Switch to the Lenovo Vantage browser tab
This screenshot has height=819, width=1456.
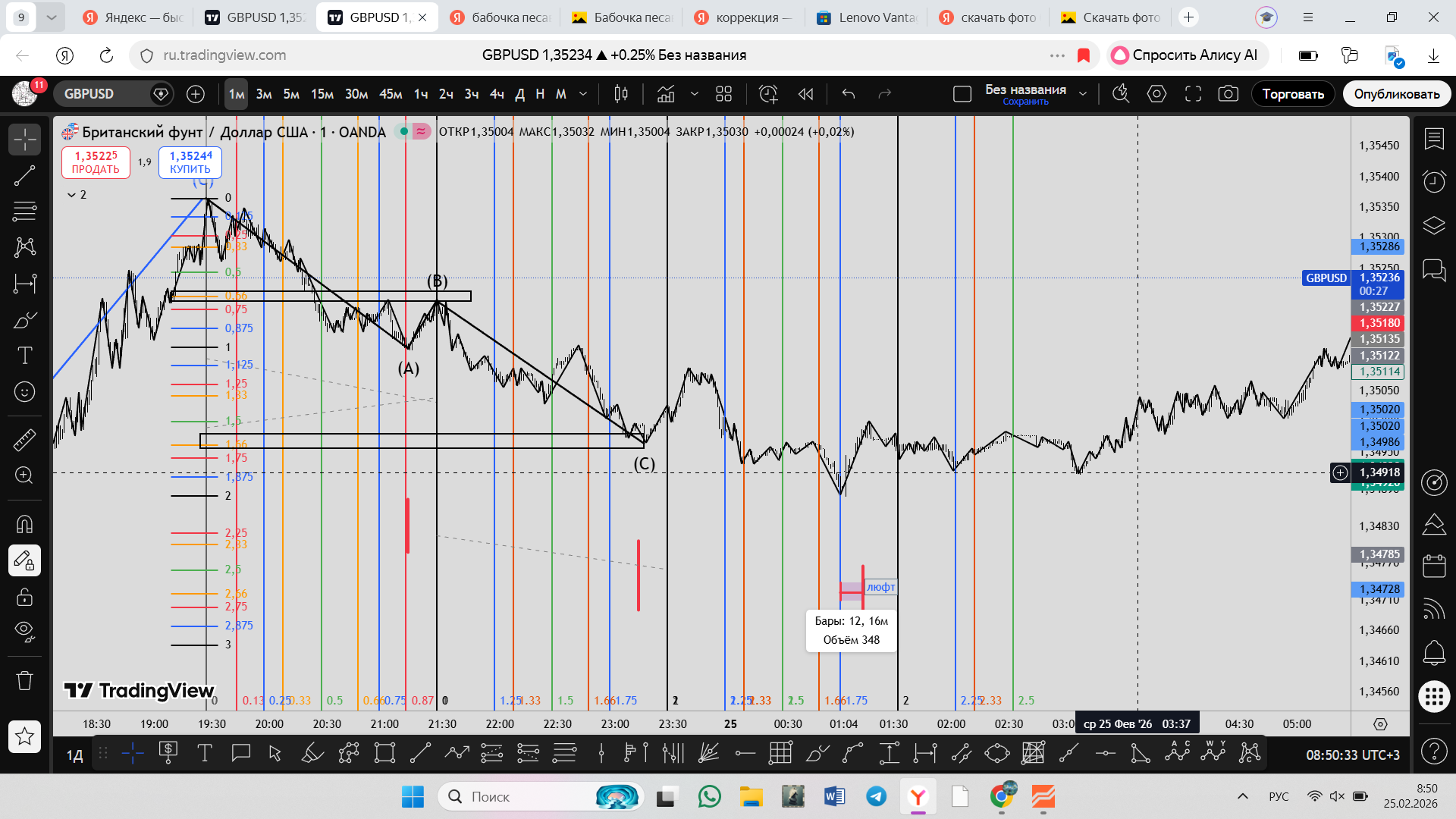pyautogui.click(x=868, y=17)
